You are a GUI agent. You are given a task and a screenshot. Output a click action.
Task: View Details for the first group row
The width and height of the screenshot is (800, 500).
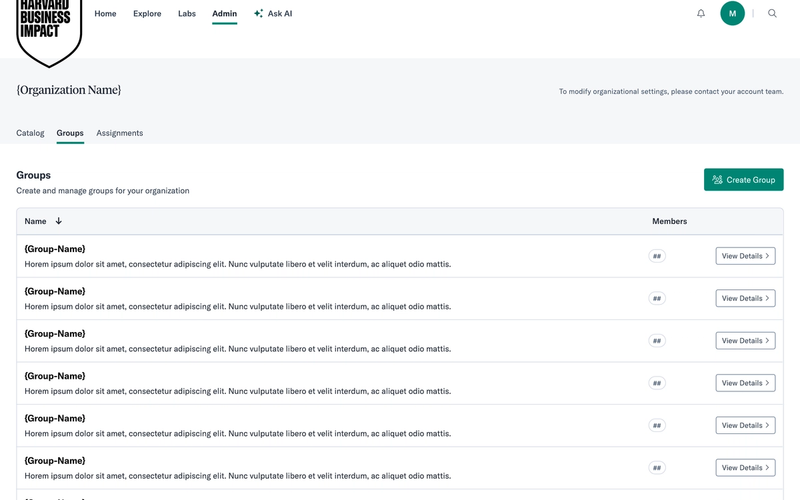tap(745, 256)
